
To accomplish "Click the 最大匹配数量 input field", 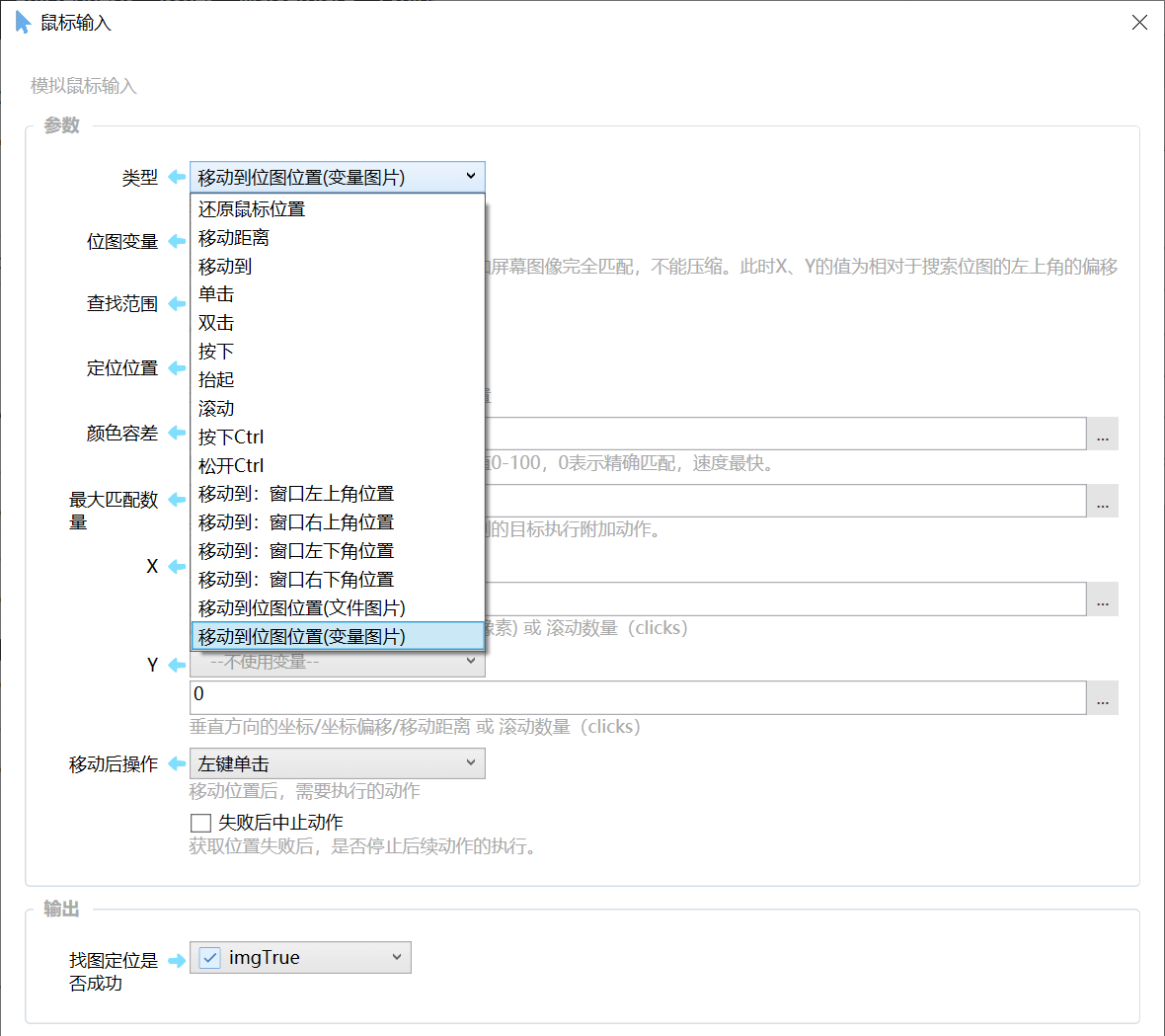I will click(786, 501).
